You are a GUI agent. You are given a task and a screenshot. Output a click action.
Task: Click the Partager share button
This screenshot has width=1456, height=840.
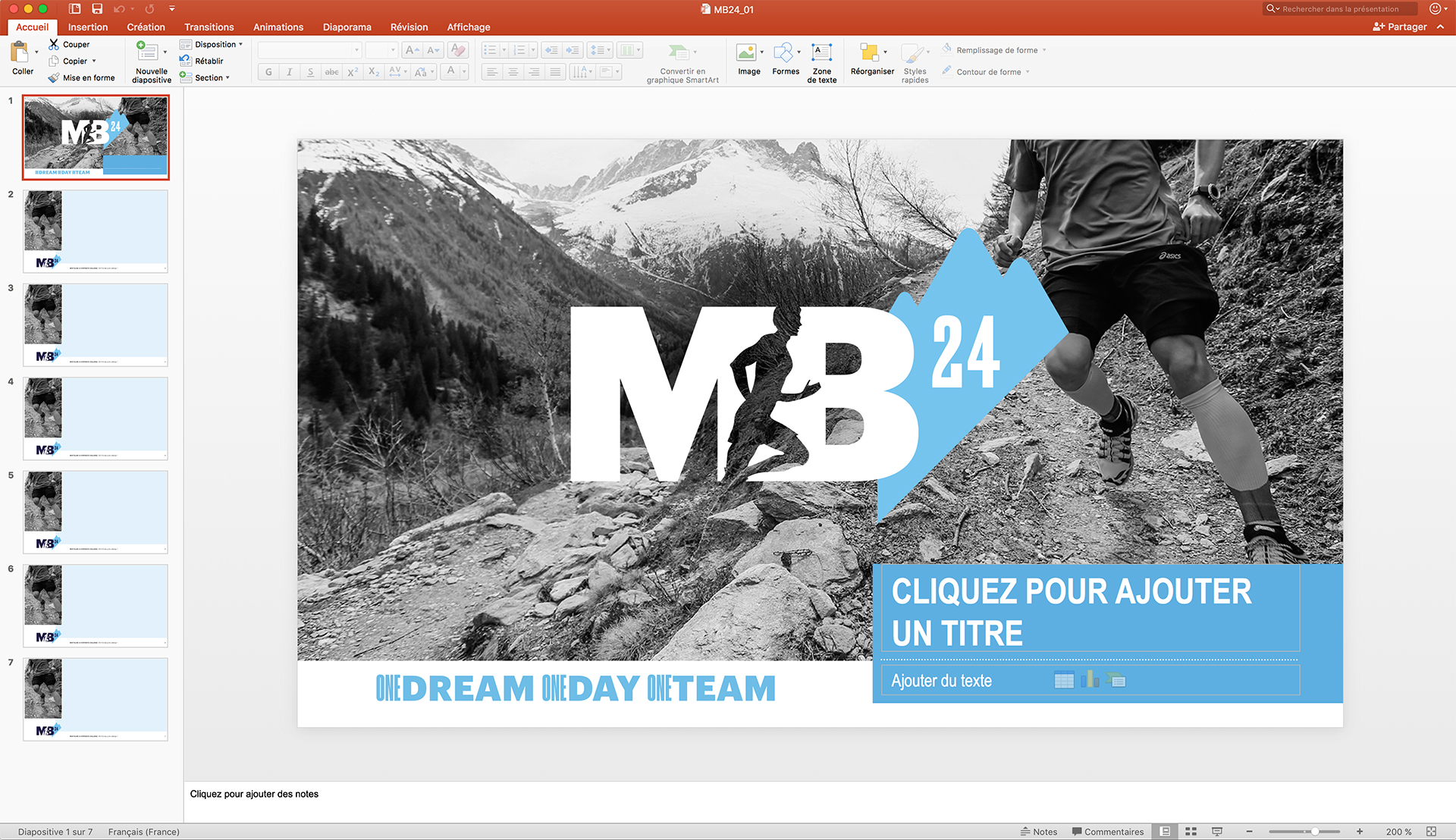[x=1400, y=27]
